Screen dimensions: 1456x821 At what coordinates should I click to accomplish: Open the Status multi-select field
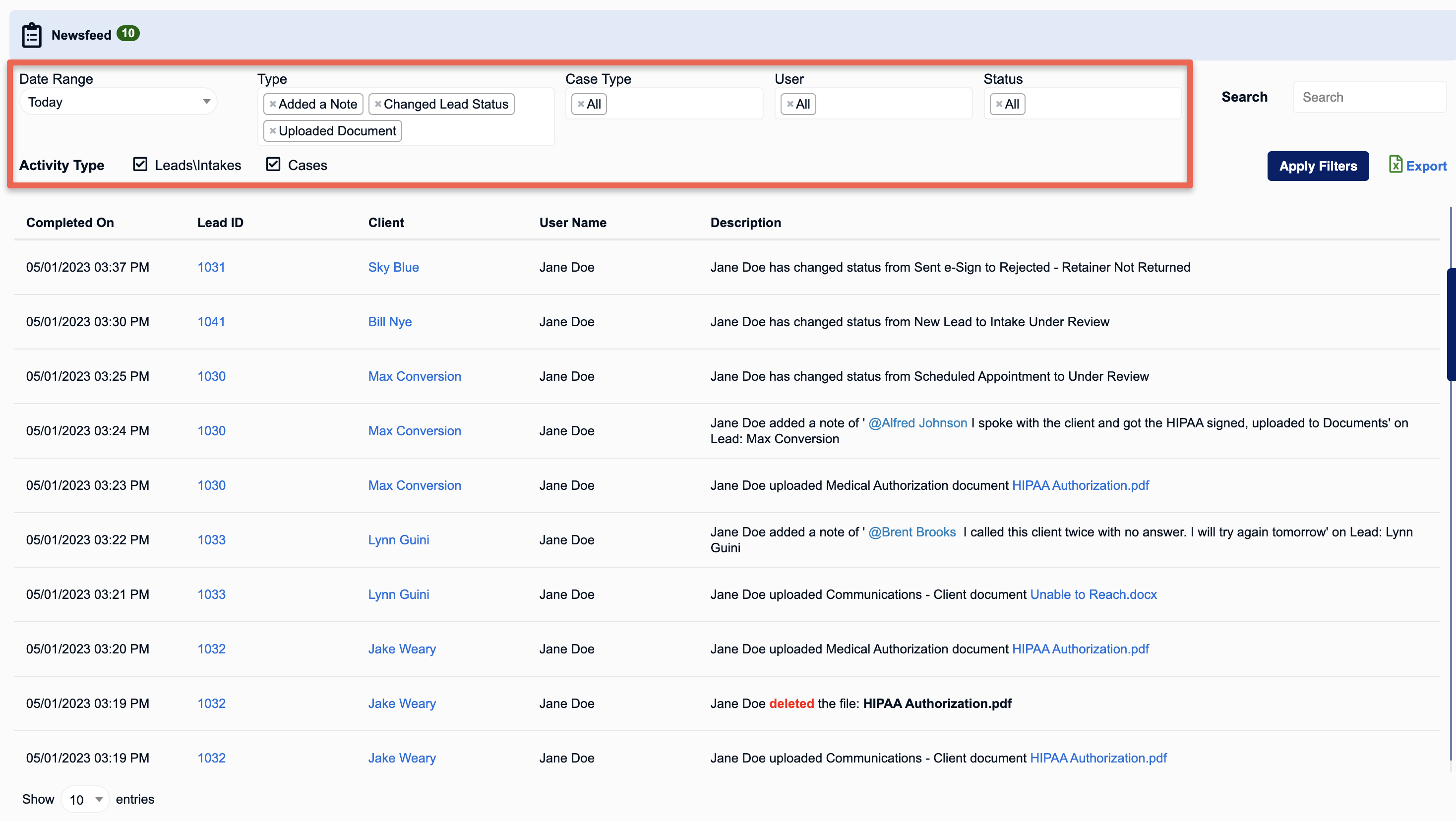coord(1083,104)
